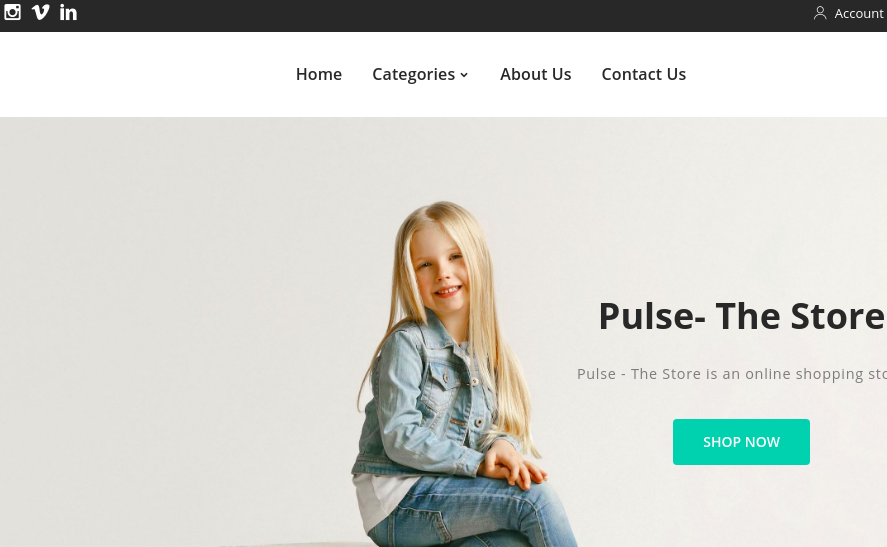Click the empty gray banner background at left

click(170, 328)
